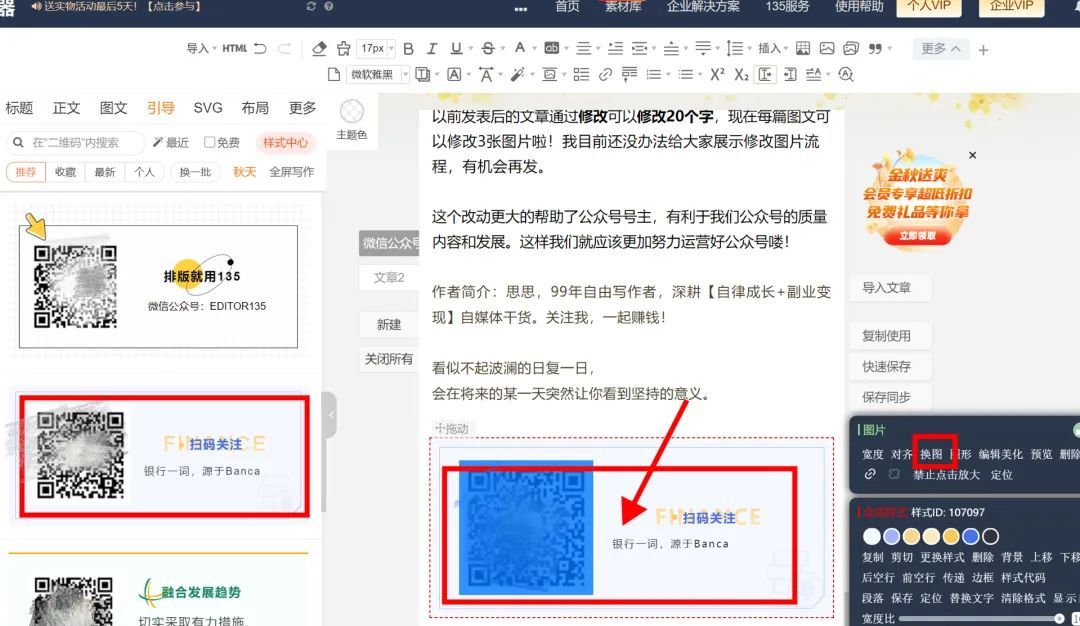Viewport: 1080px width, 626px height.
Task: Click the link icon in 图片 panel
Action: tap(870, 474)
